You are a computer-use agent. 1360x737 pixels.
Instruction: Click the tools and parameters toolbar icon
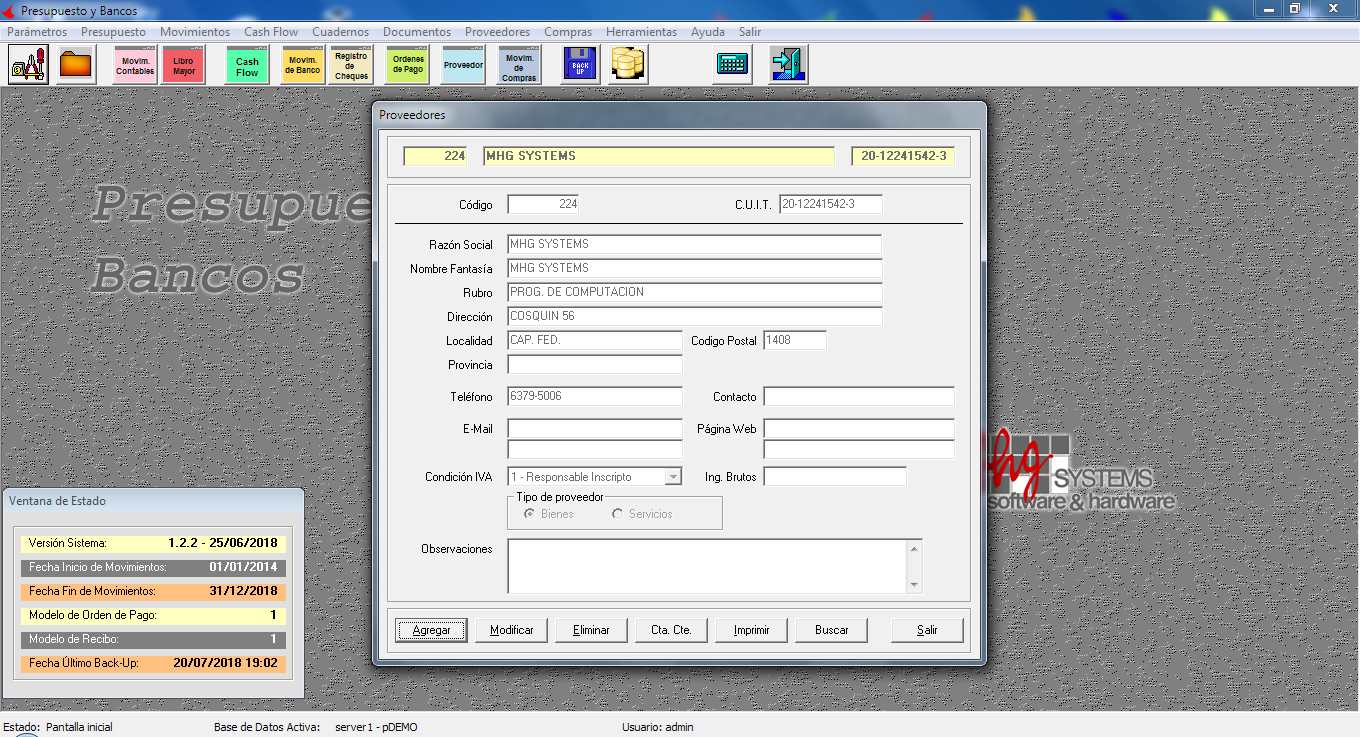[29, 65]
